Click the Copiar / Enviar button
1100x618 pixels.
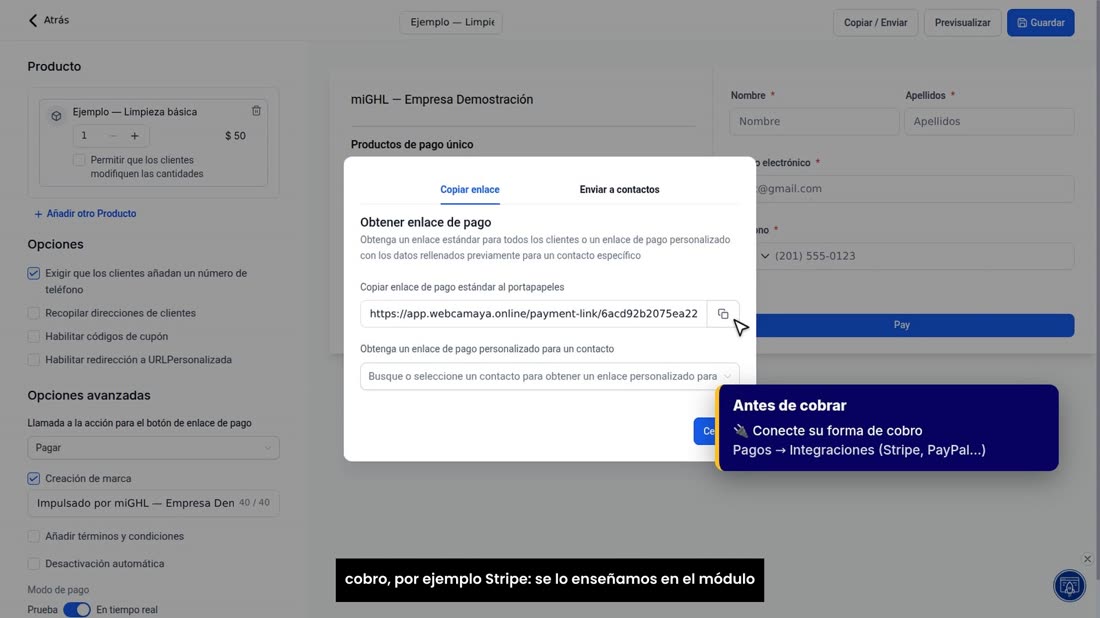click(875, 22)
